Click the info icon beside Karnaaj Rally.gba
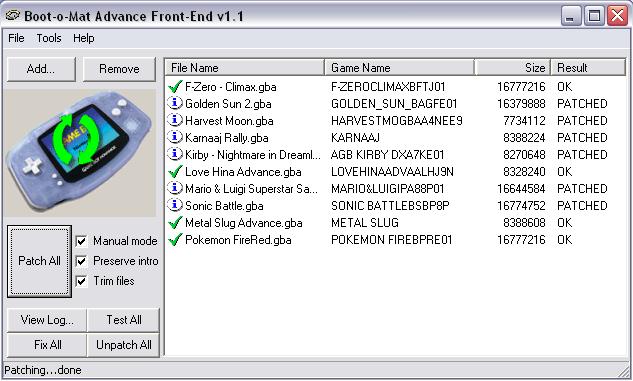 point(174,137)
